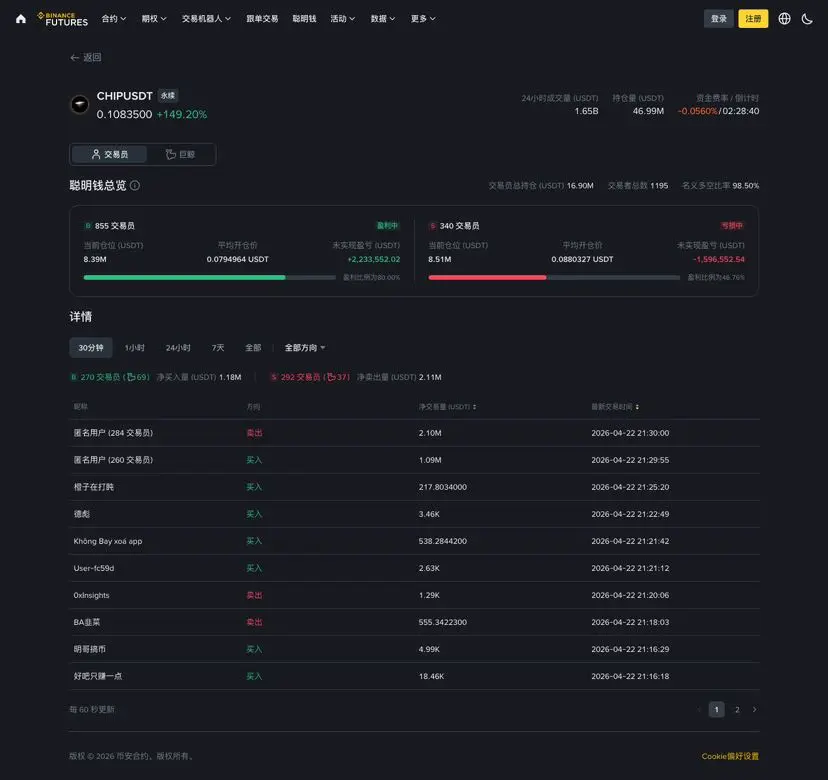
Task: Expand the 交易机器人 menu
Action: (206, 18)
